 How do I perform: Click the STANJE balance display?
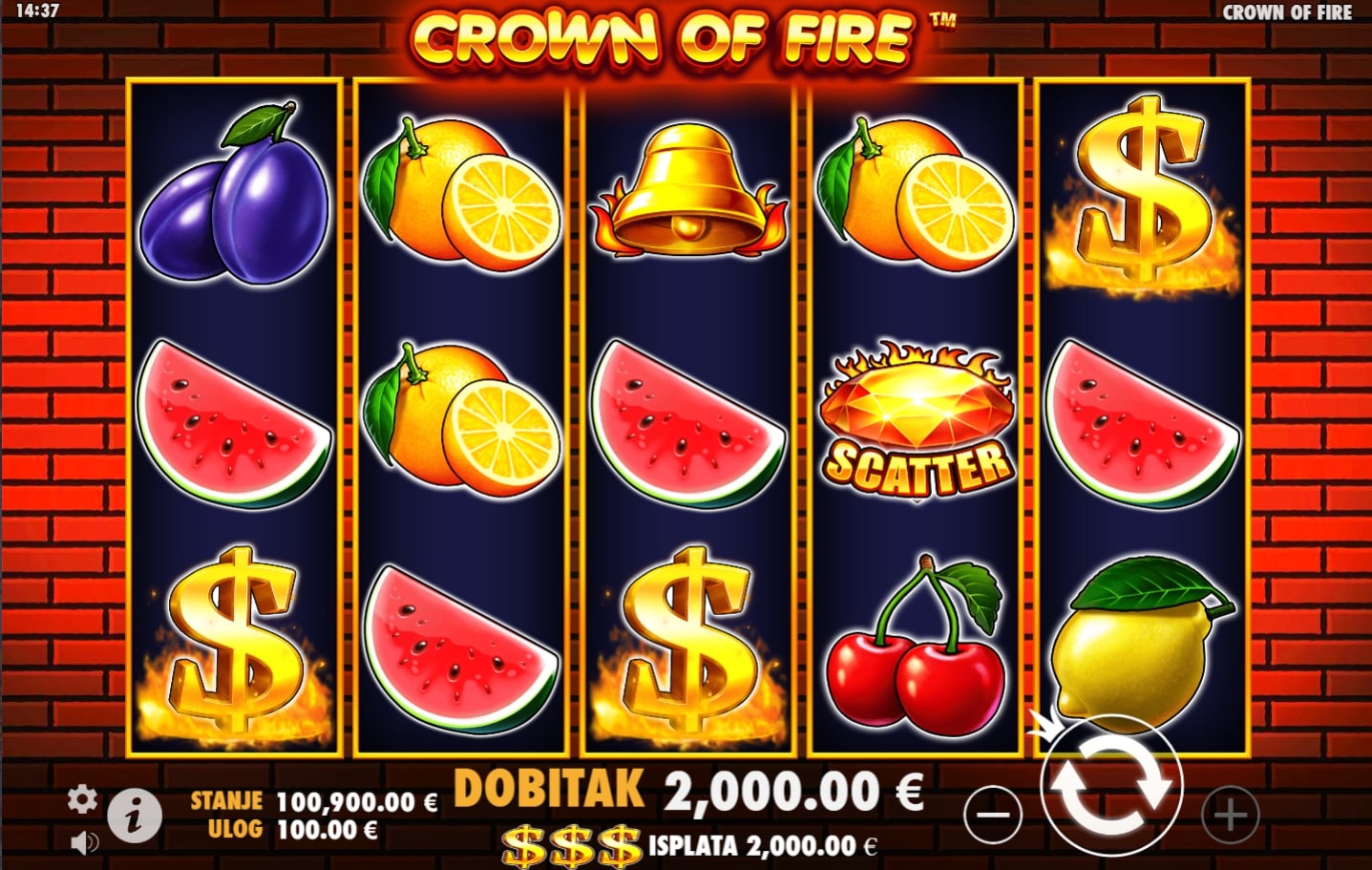pyautogui.click(x=314, y=800)
